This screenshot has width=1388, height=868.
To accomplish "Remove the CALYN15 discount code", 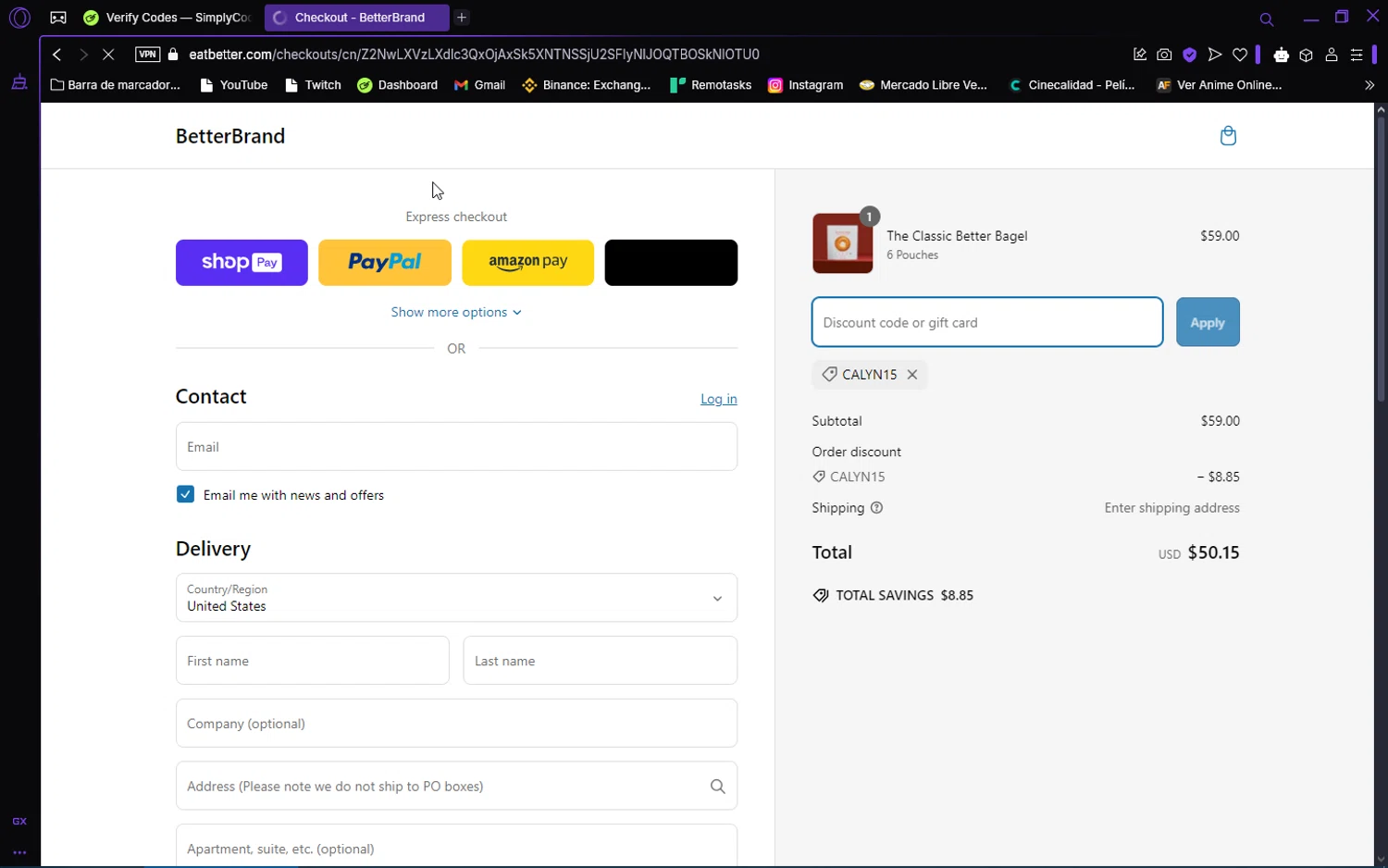I will point(912,375).
